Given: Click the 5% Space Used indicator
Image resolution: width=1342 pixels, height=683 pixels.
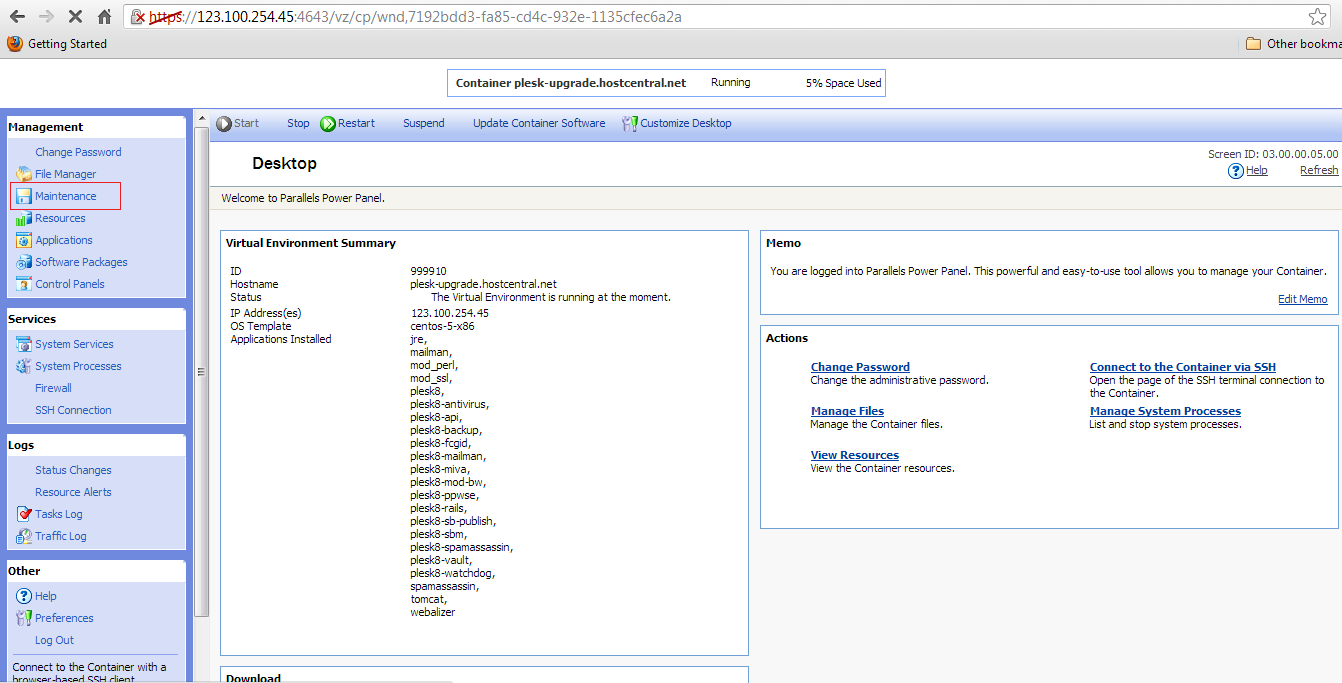Looking at the screenshot, I should pos(844,83).
